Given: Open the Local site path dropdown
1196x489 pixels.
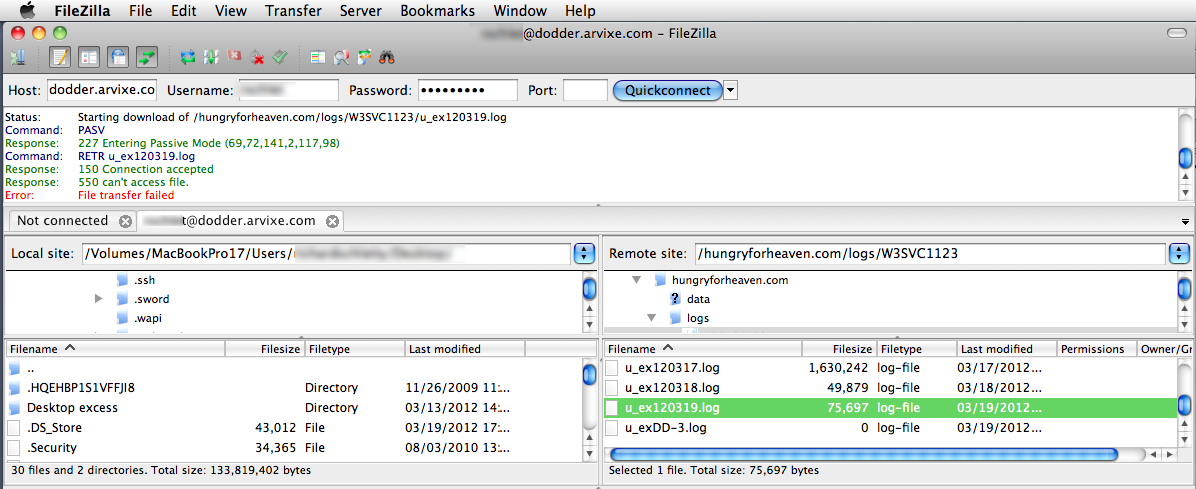Looking at the screenshot, I should [x=584, y=253].
